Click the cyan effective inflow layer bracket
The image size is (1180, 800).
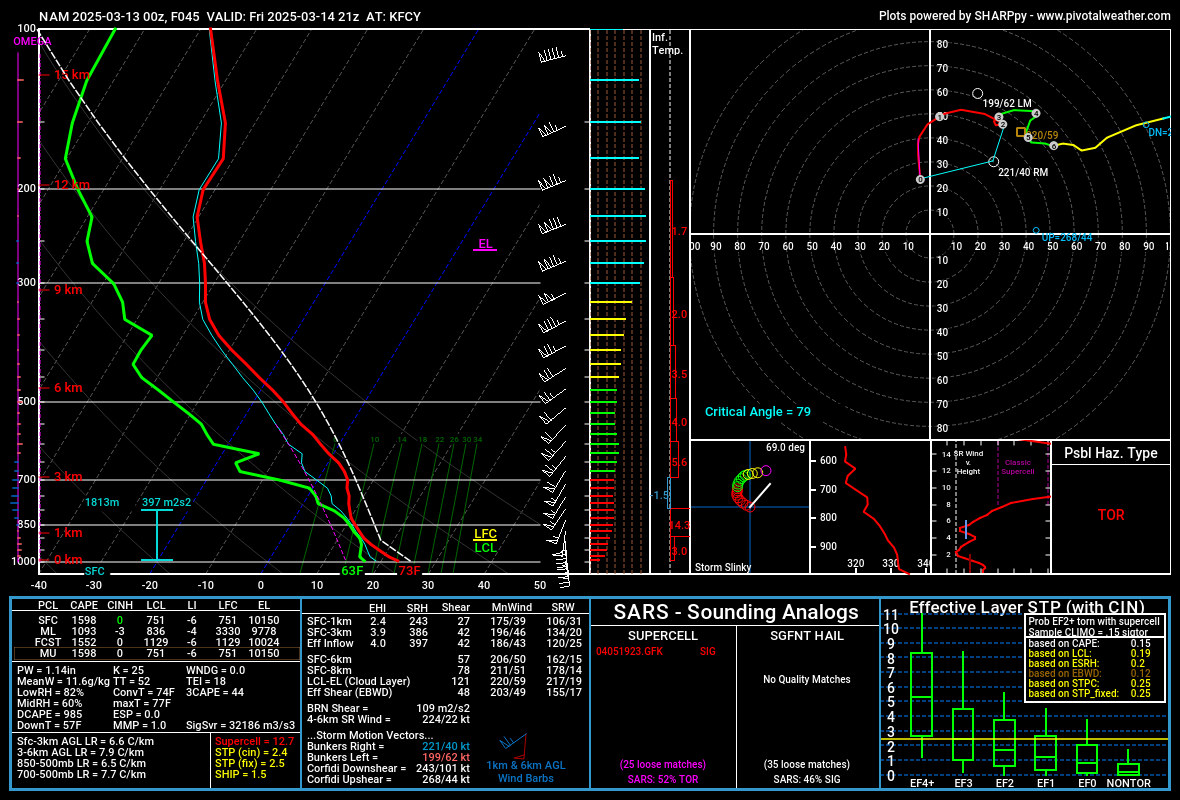(x=157, y=535)
